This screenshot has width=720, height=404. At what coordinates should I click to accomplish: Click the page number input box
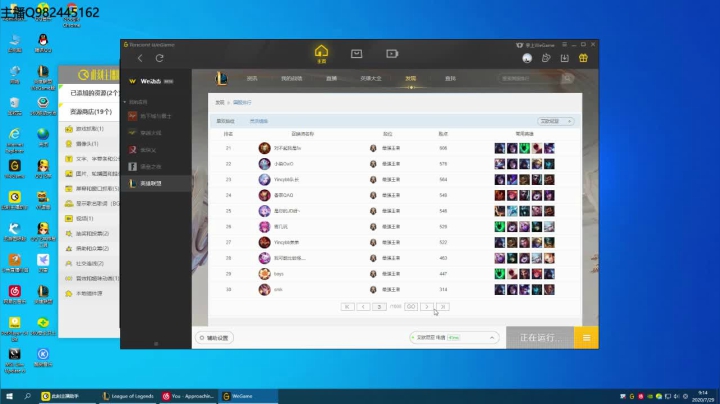379,307
